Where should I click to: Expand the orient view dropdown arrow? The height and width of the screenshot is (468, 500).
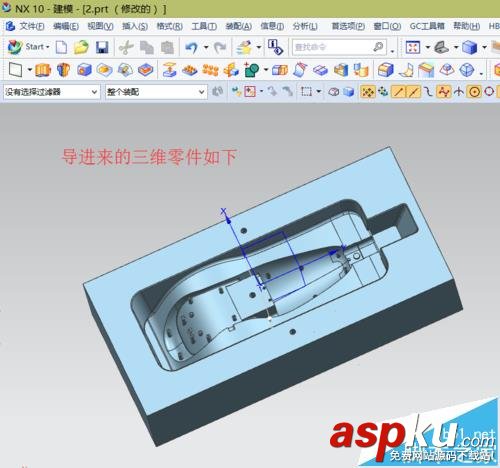click(x=456, y=47)
